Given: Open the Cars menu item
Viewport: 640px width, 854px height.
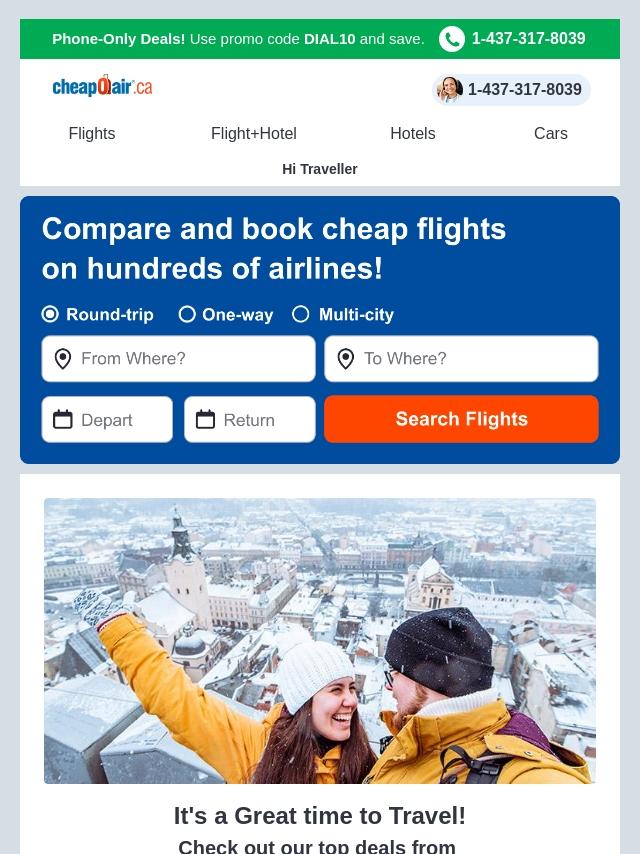Looking at the screenshot, I should coord(551,133).
